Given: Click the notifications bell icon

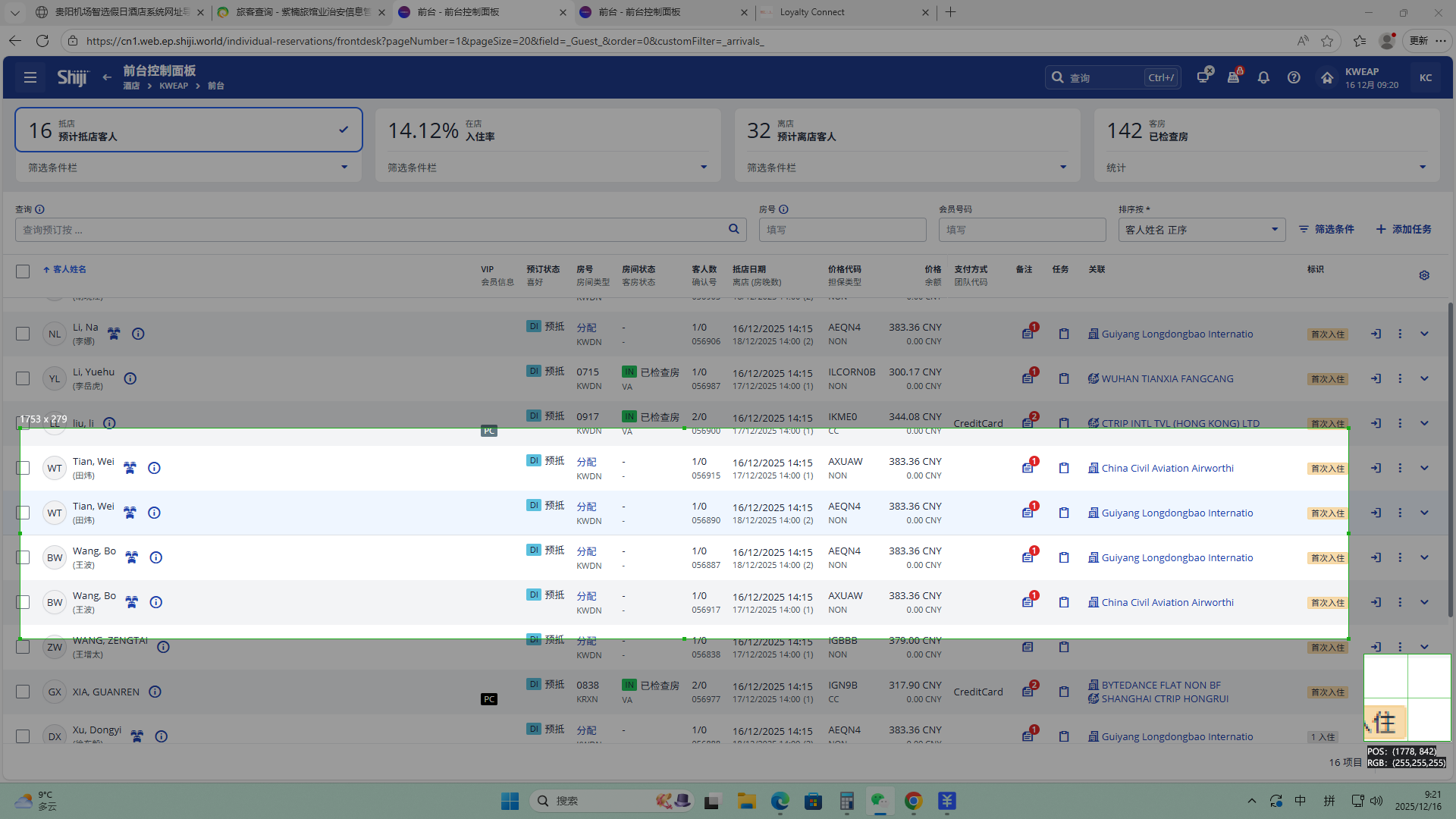Looking at the screenshot, I should pyautogui.click(x=1263, y=77).
